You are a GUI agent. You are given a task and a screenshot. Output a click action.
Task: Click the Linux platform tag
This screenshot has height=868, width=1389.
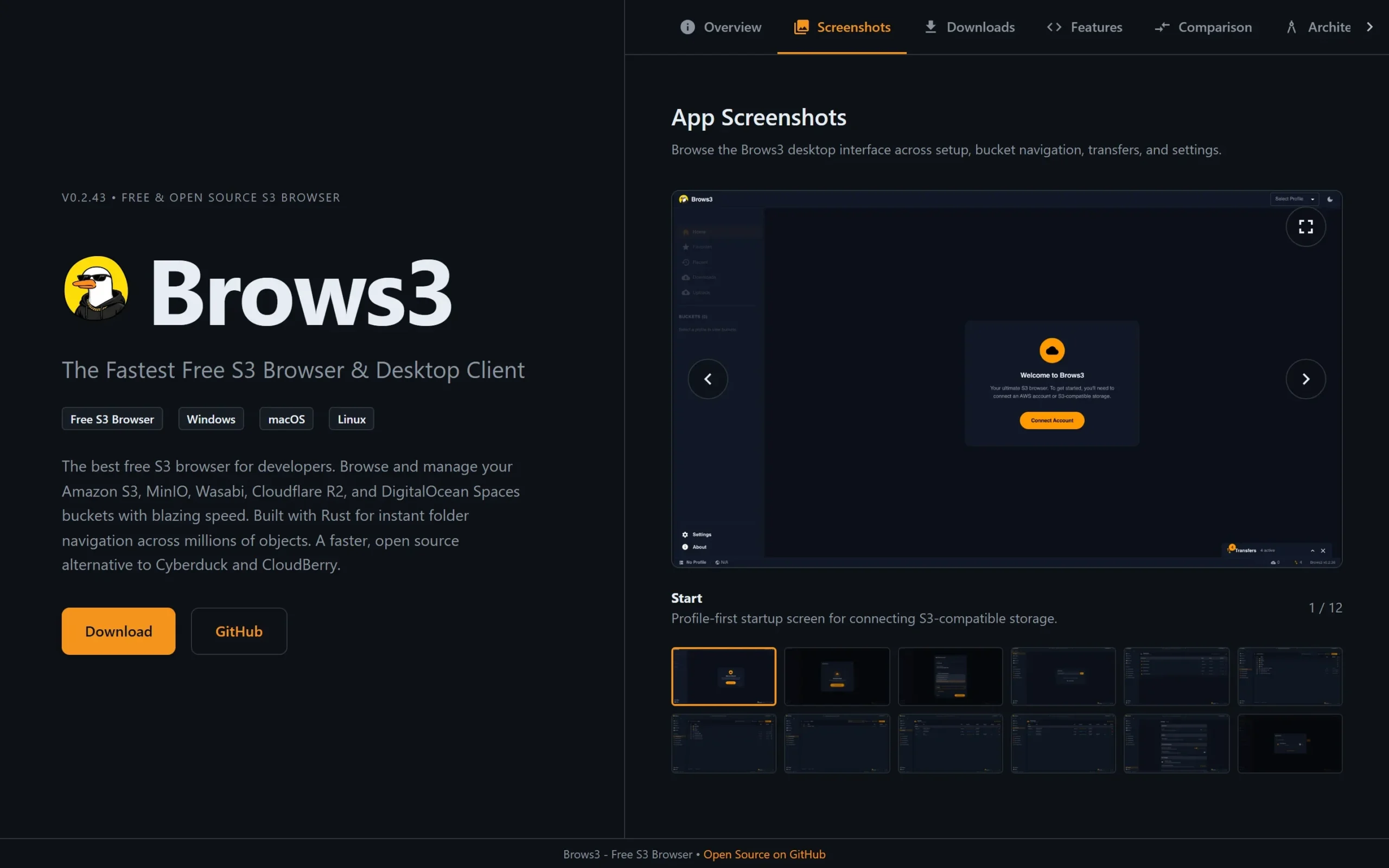[351, 419]
